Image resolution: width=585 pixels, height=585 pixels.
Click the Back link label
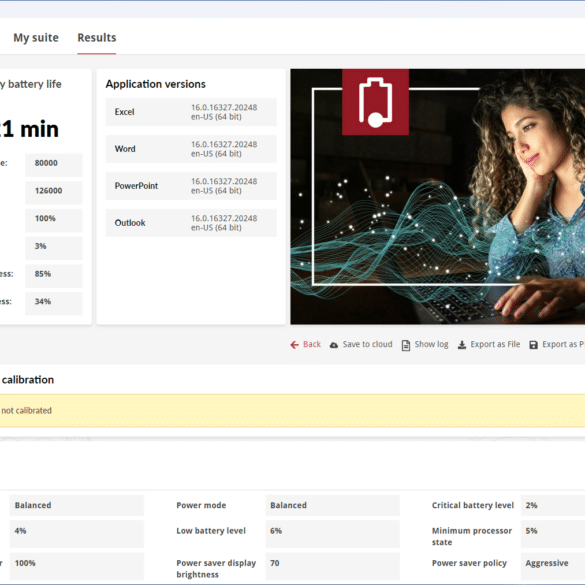click(312, 344)
